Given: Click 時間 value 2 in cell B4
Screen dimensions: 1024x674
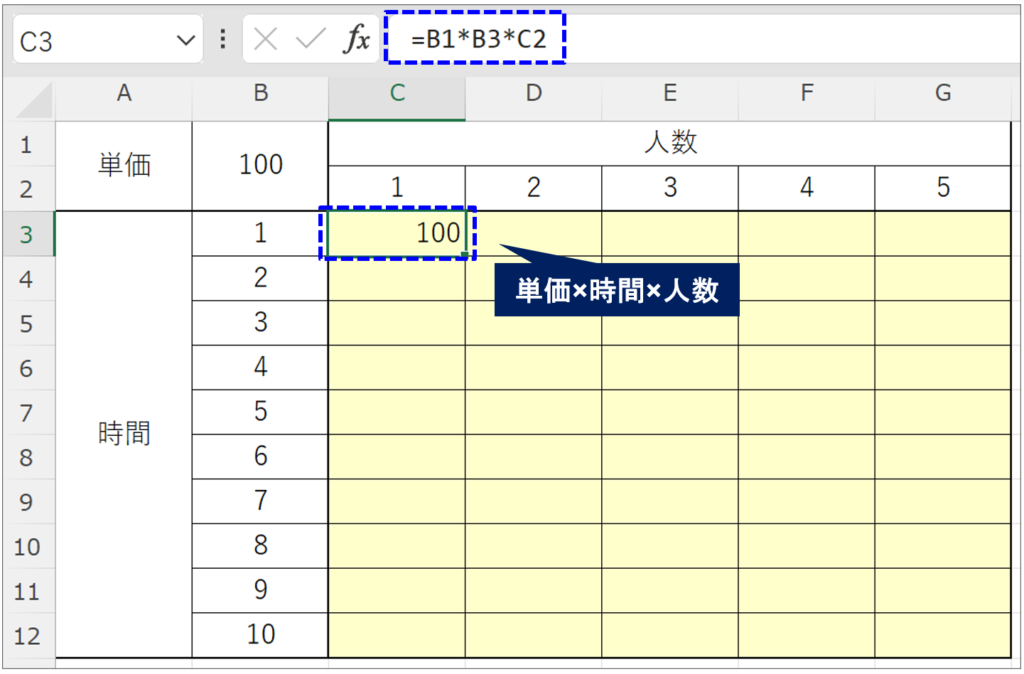Looking at the screenshot, I should pyautogui.click(x=261, y=278).
